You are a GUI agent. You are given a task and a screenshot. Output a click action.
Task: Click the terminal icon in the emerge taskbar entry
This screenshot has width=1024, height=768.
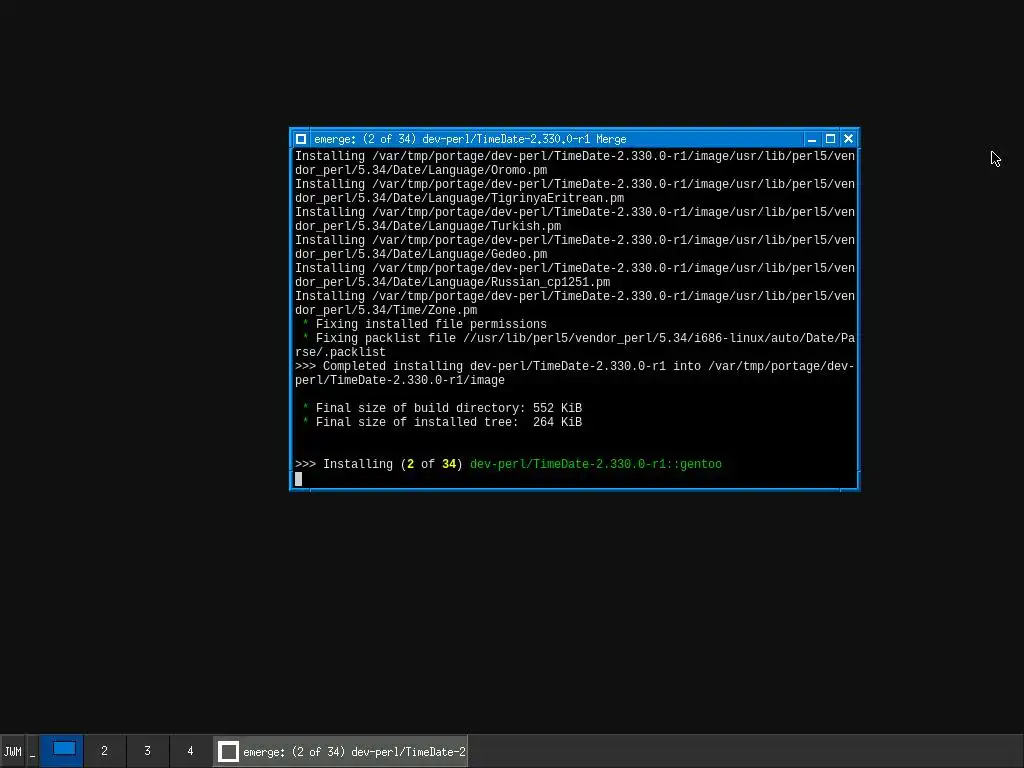tap(228, 752)
